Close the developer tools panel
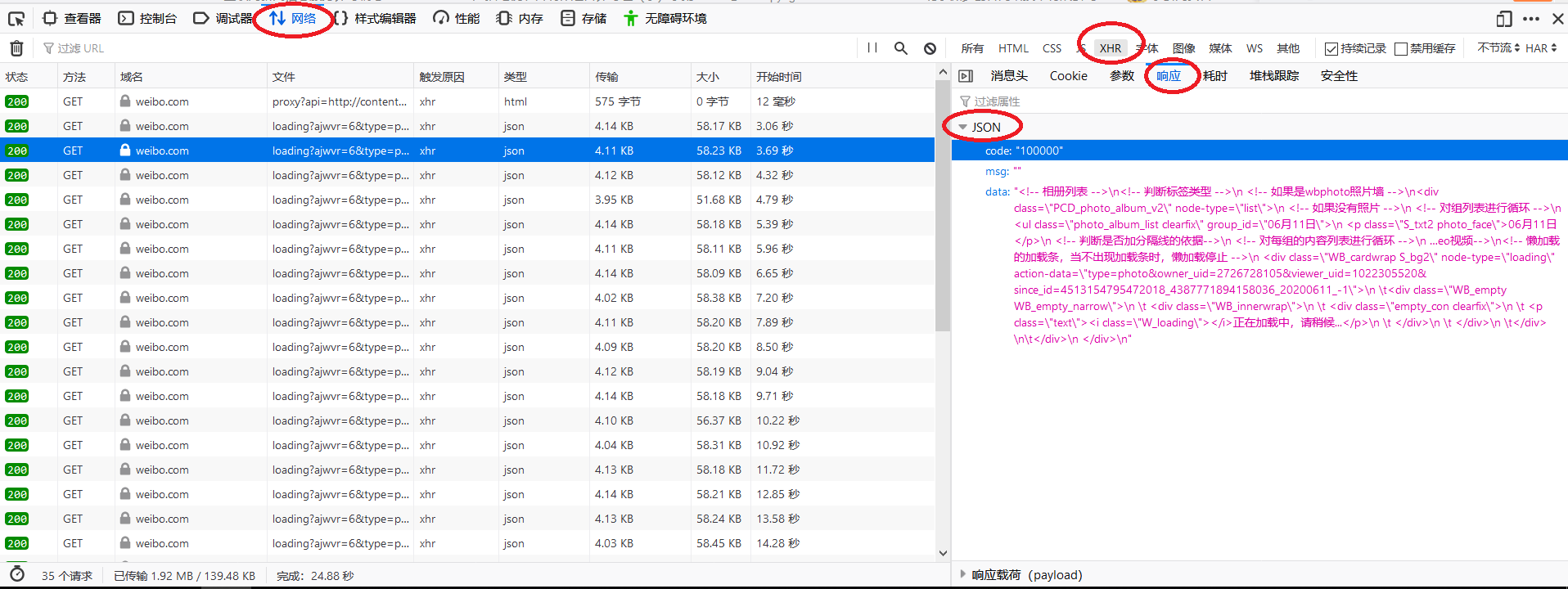The width and height of the screenshot is (1568, 589). coord(1557,18)
